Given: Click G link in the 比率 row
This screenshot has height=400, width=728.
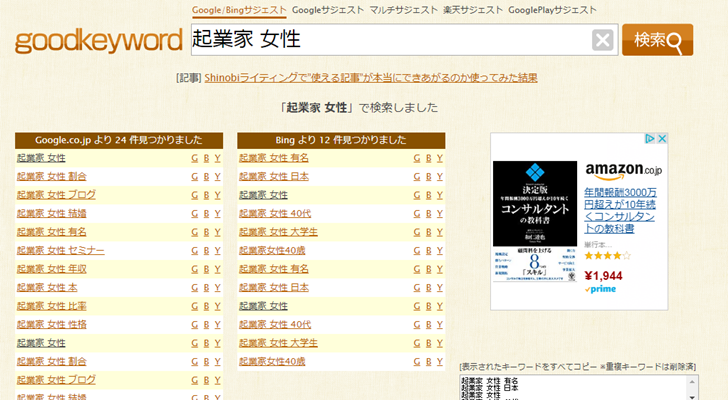Looking at the screenshot, I should 195,306.
